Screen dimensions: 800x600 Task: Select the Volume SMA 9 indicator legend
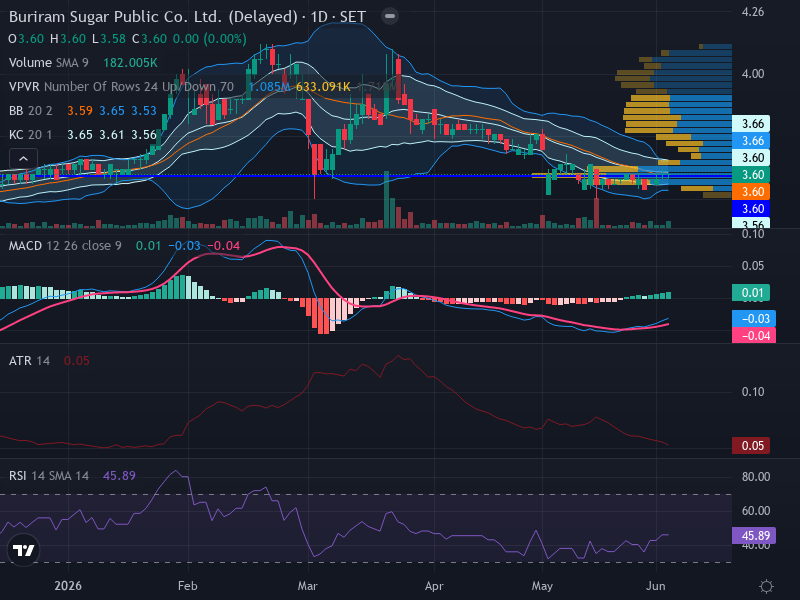click(48, 63)
